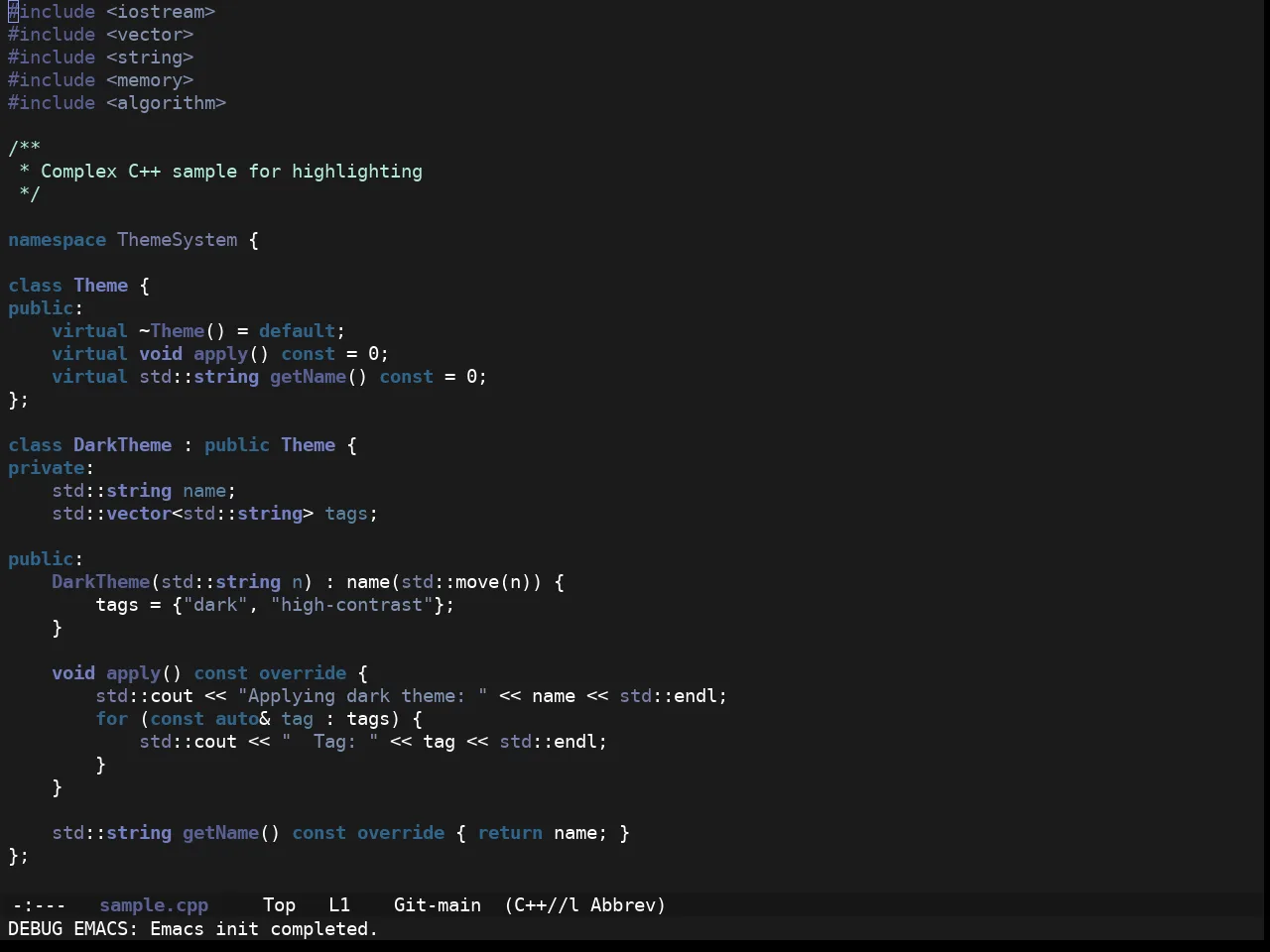Click 'getName' in the virtual std::string line
Image resolution: width=1270 pixels, height=952 pixels.
(x=309, y=377)
